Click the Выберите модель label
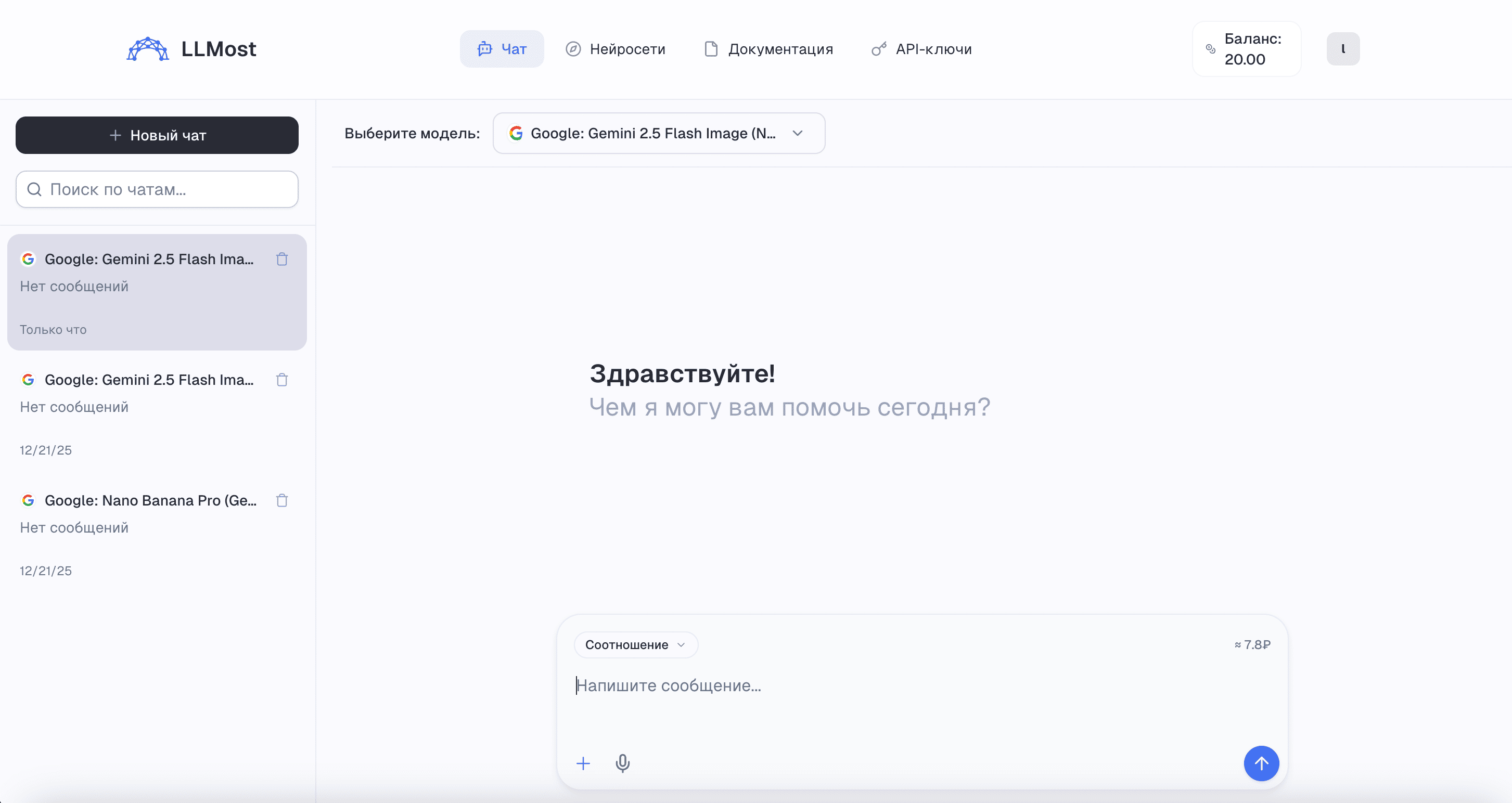Viewport: 1512px width, 803px height. [412, 133]
